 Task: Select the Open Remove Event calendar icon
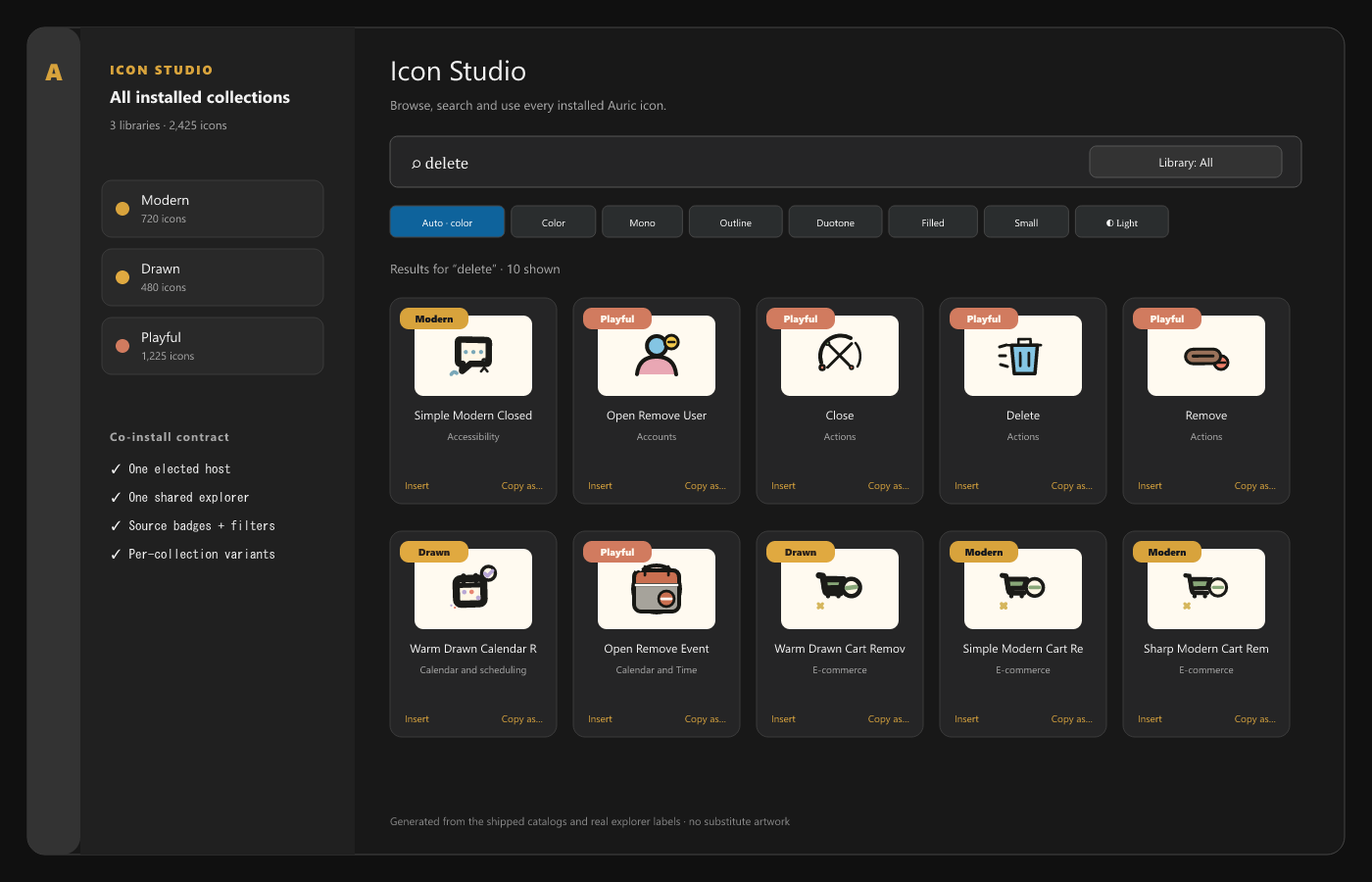657,589
